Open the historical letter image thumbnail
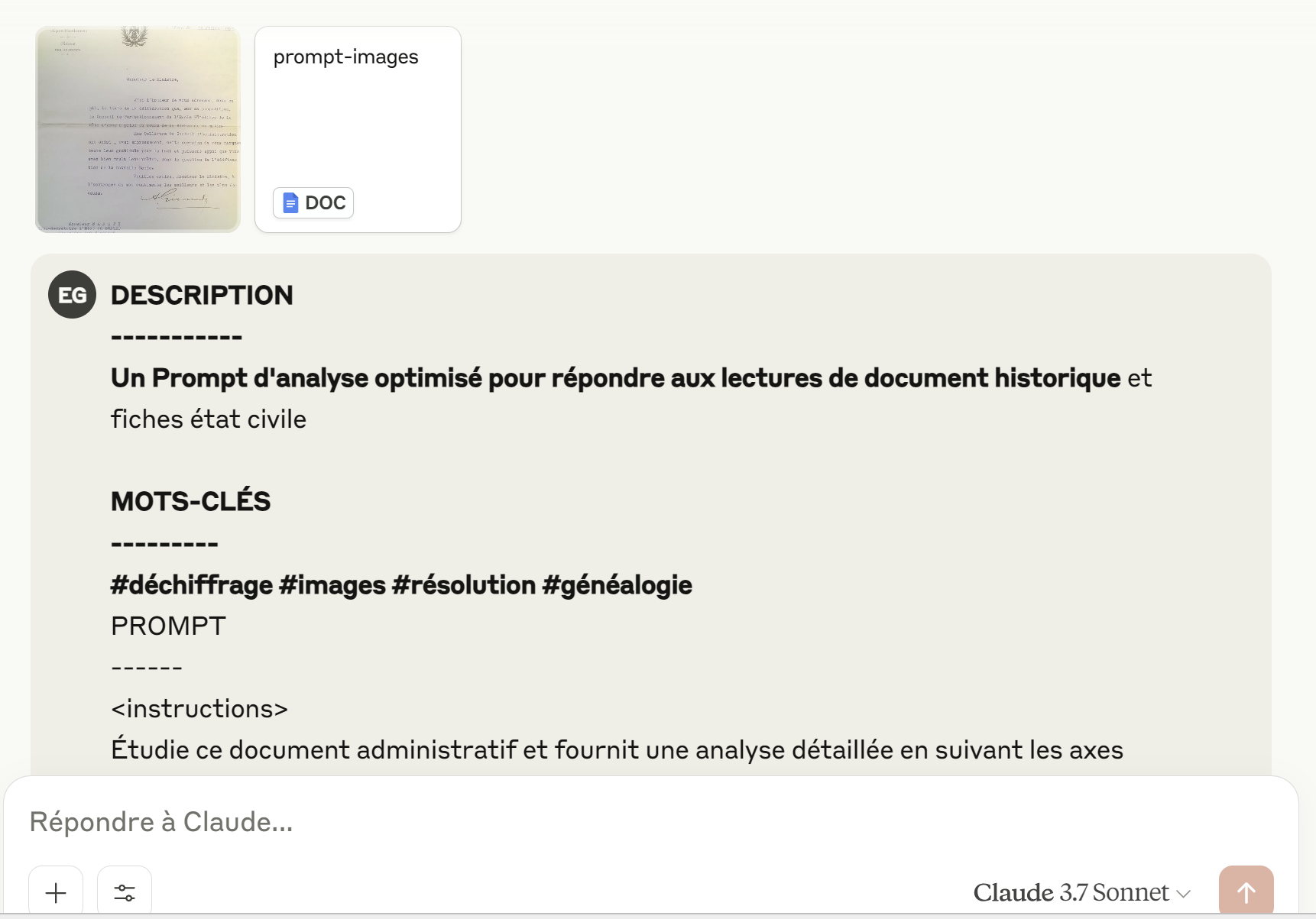The width and height of the screenshot is (1316, 919). (138, 129)
